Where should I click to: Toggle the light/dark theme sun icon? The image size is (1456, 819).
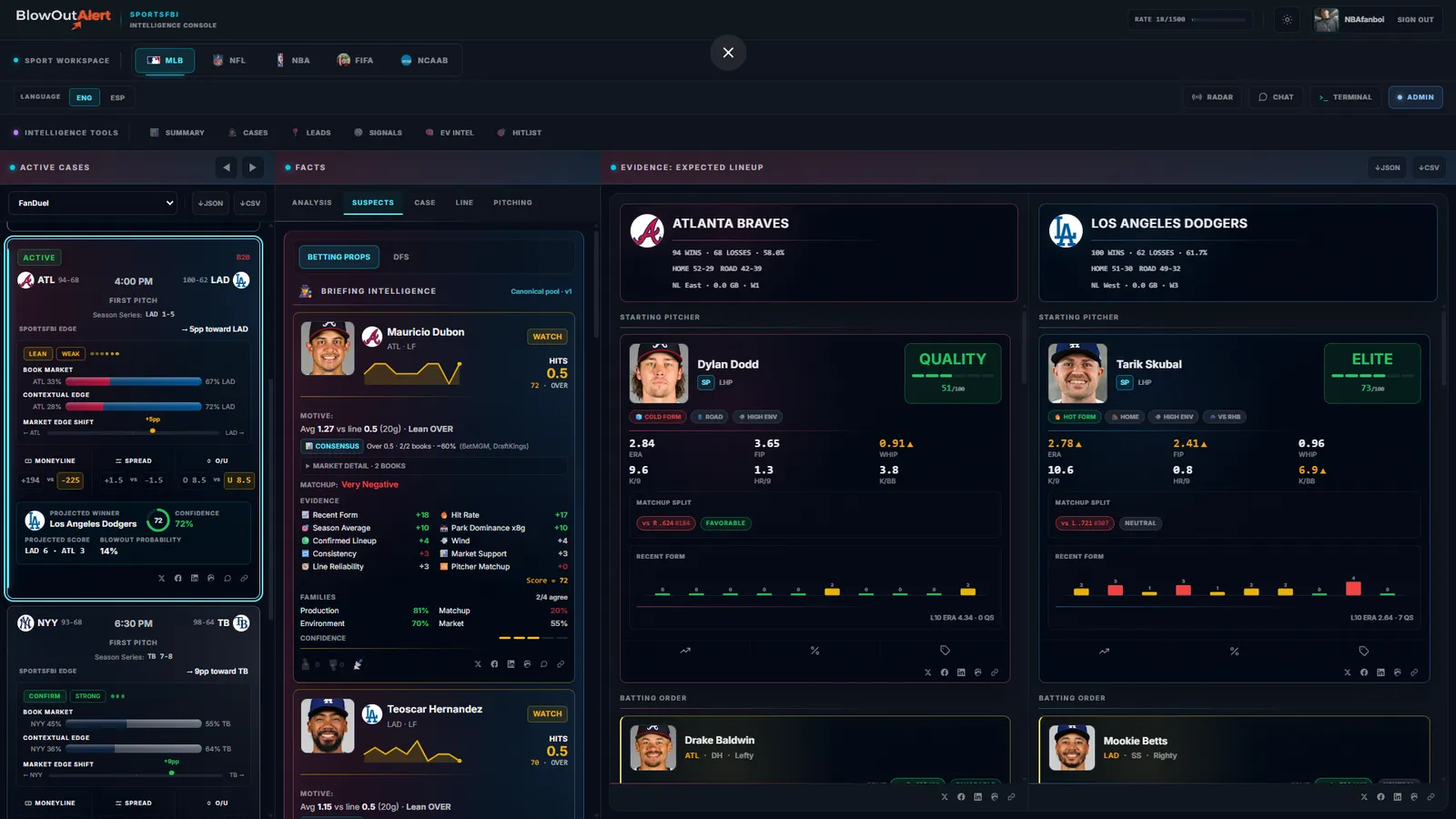(x=1287, y=19)
